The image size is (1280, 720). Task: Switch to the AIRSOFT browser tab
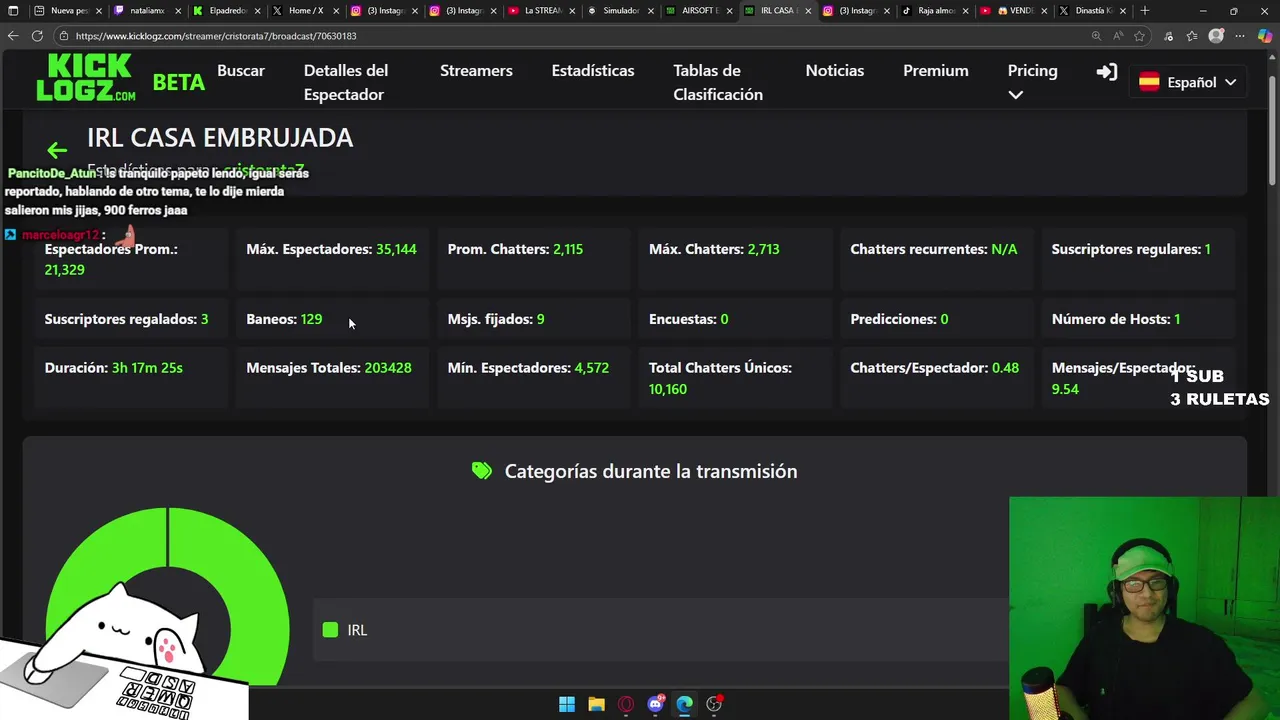[699, 10]
